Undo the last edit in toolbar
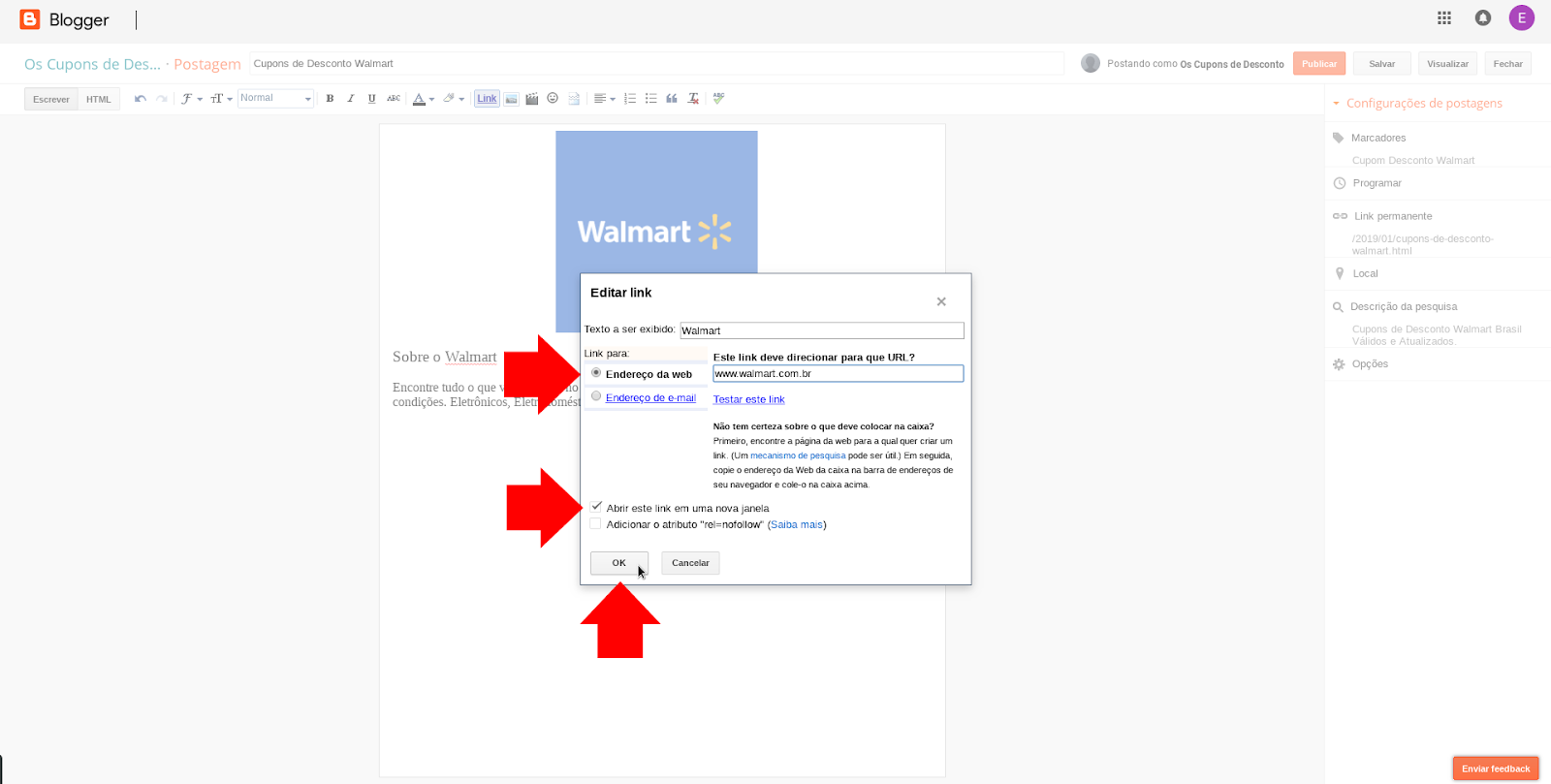 coord(141,99)
